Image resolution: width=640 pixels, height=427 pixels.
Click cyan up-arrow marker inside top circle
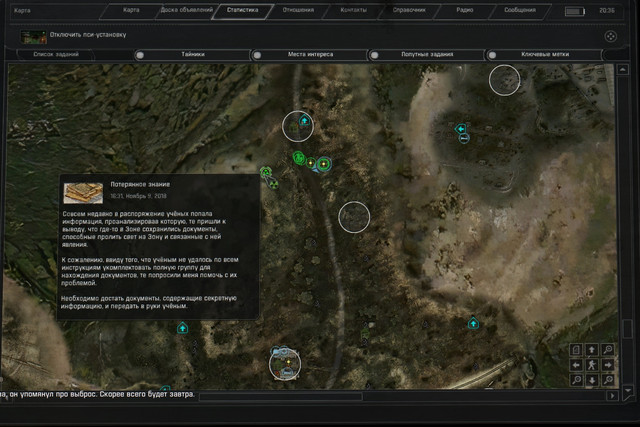[304, 120]
